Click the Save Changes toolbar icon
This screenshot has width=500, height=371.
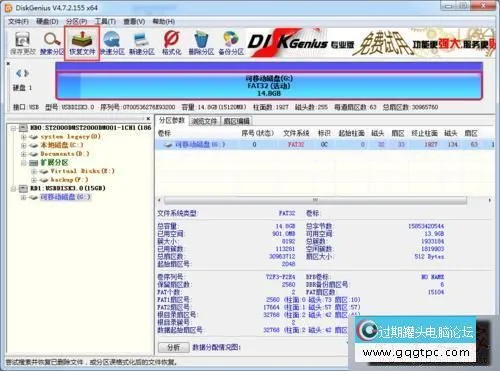click(22, 43)
